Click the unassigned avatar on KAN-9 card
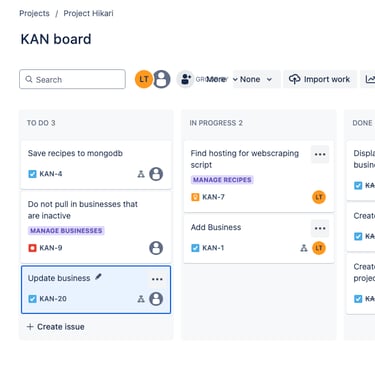The image size is (375, 366). coord(156,248)
